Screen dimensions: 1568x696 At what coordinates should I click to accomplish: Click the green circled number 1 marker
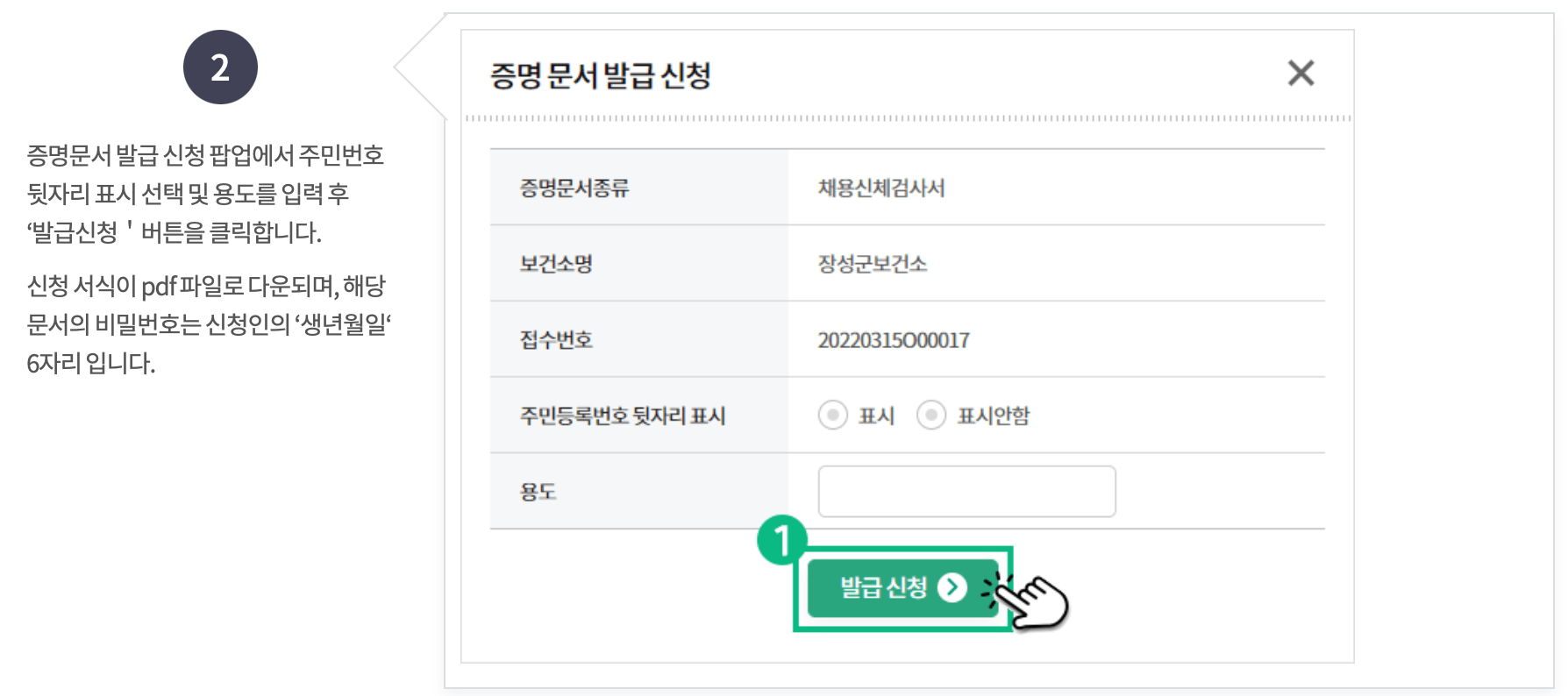[783, 544]
